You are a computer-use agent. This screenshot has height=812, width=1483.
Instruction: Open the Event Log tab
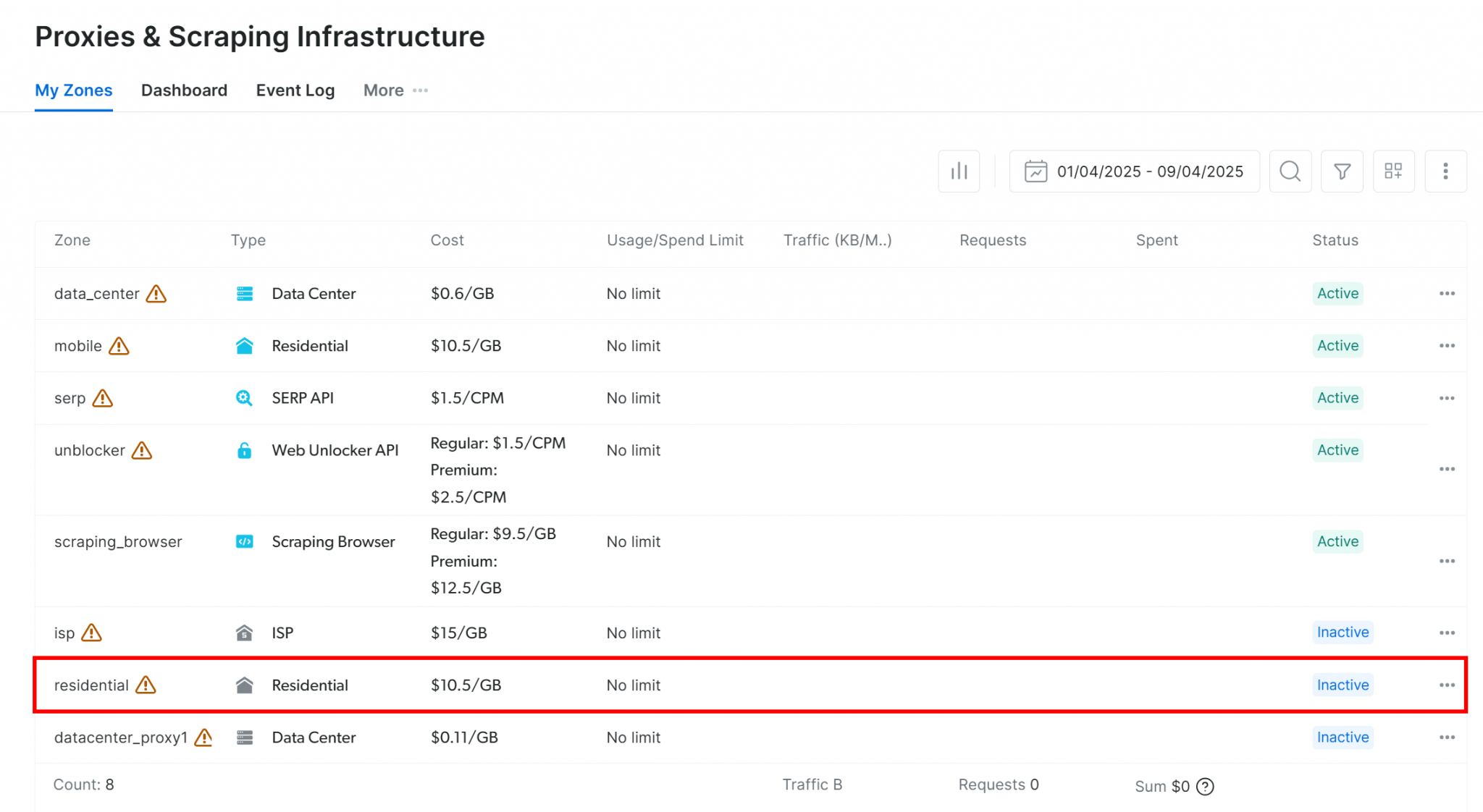[x=295, y=90]
